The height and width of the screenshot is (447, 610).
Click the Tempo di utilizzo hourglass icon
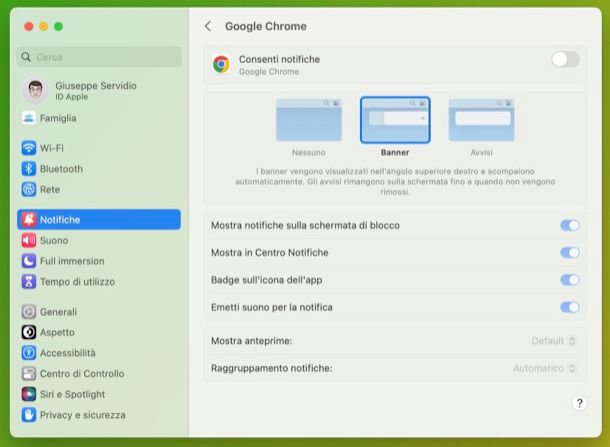click(x=29, y=281)
